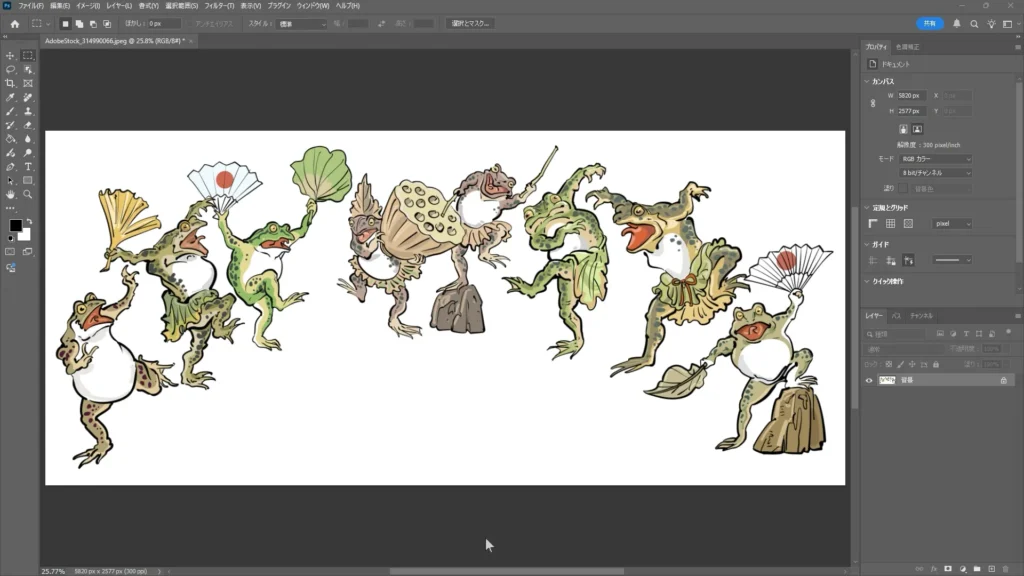The height and width of the screenshot is (576, 1024).
Task: Open the イメージ(I) menu
Action: (88, 6)
